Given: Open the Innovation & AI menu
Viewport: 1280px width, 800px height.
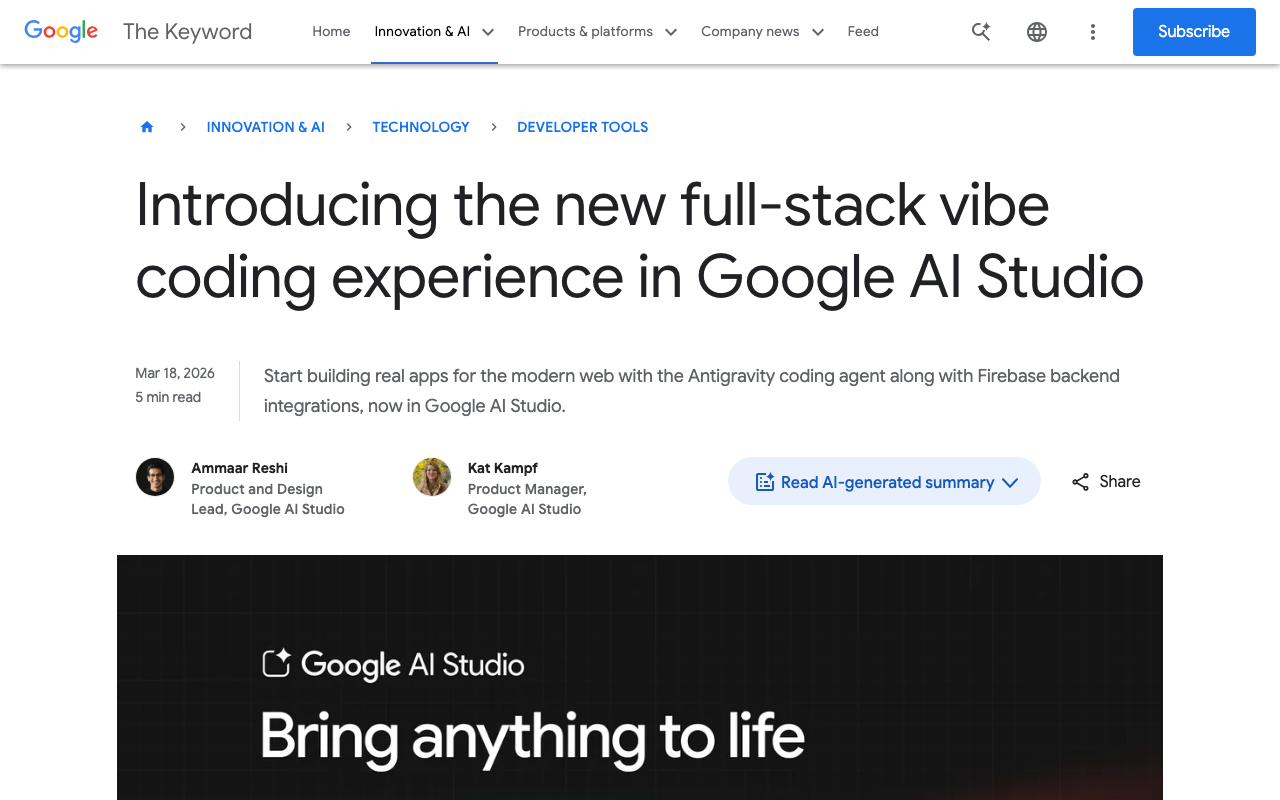Looking at the screenshot, I should point(422,31).
